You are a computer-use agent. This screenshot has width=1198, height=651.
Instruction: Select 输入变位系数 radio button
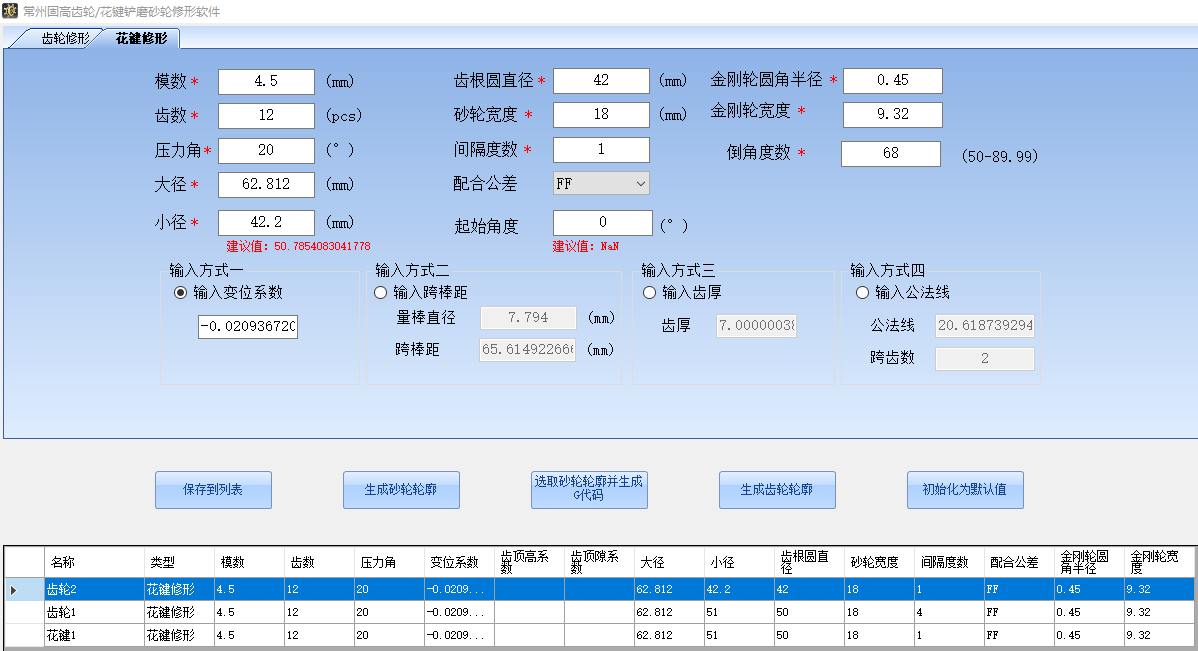click(181, 293)
